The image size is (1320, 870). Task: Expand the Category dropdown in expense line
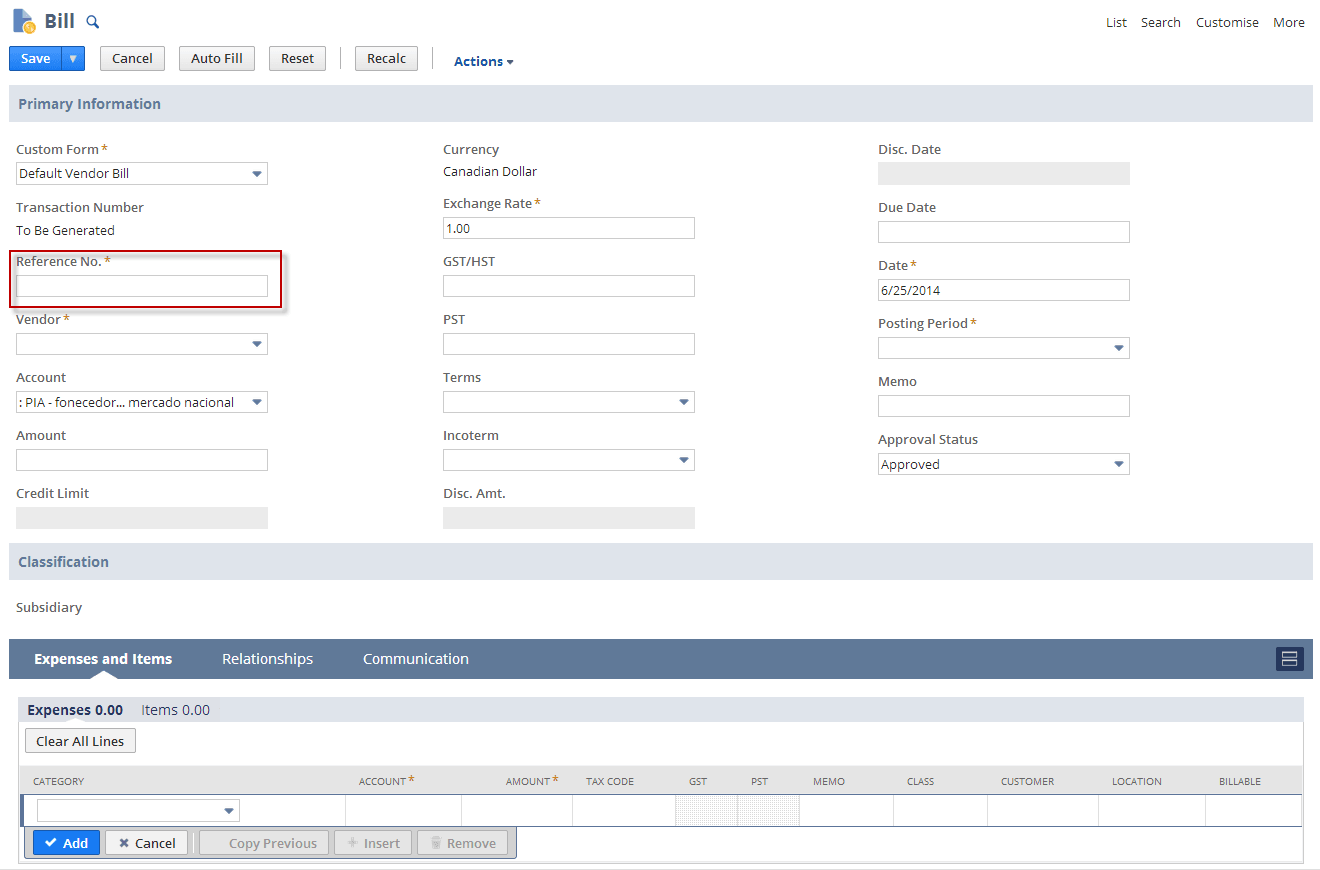230,811
